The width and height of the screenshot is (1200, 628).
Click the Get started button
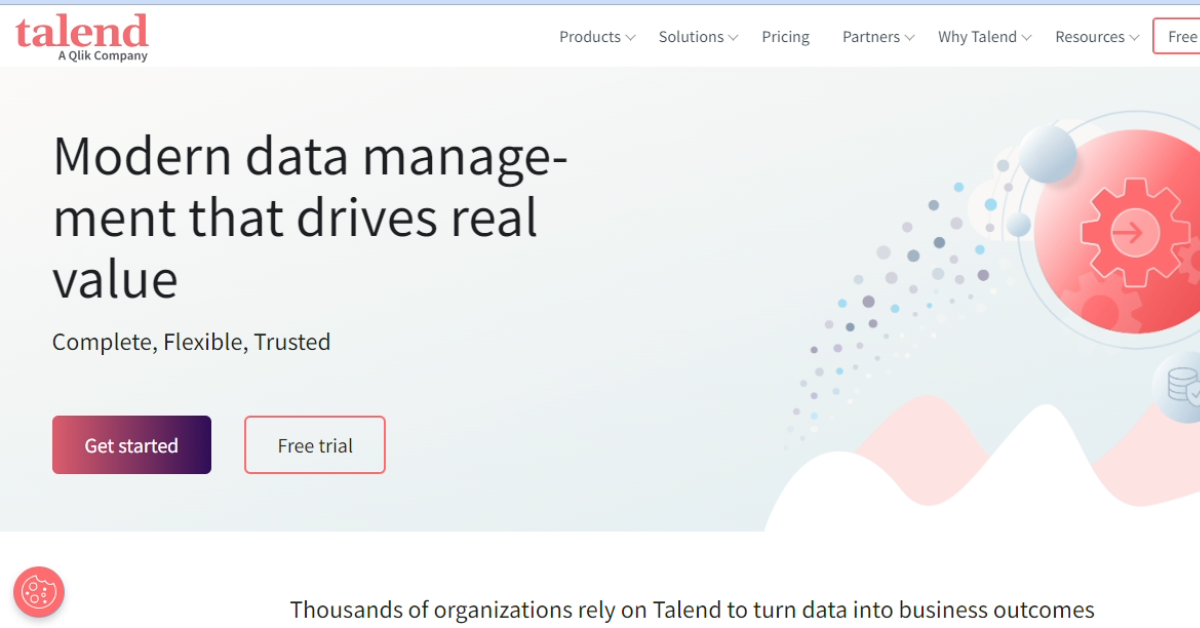131,444
